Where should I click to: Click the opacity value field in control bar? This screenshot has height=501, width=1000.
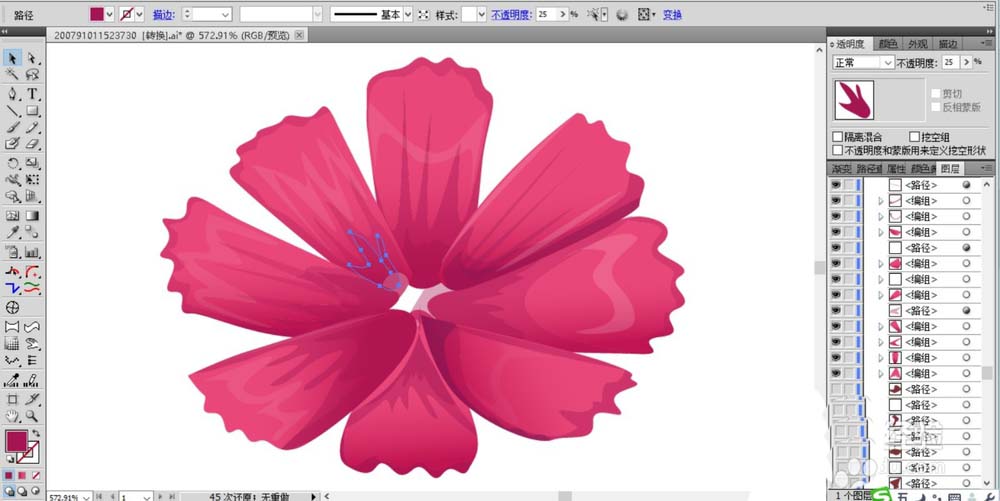tap(545, 14)
